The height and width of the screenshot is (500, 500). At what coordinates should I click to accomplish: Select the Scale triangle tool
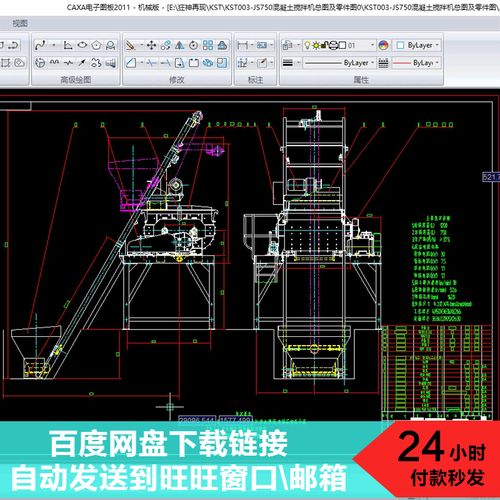pyautogui.click(x=222, y=45)
